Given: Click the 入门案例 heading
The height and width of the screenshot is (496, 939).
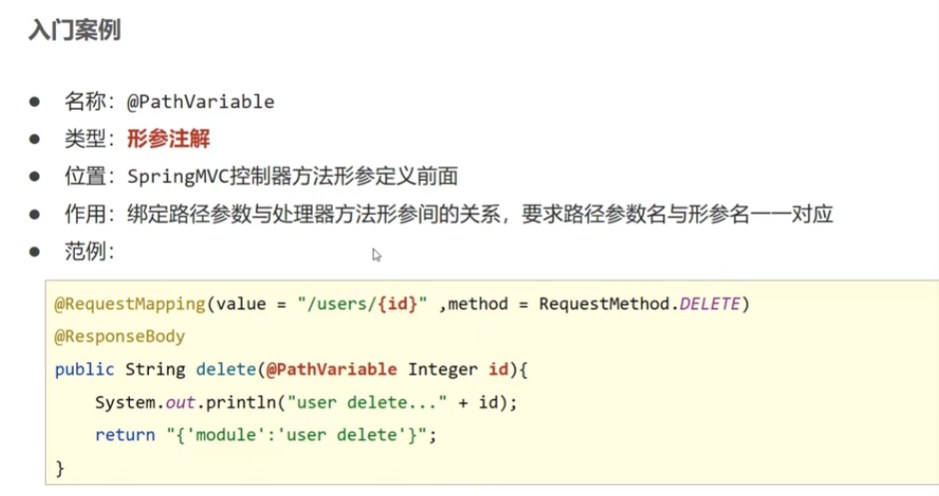Looking at the screenshot, I should pyautogui.click(x=75, y=30).
